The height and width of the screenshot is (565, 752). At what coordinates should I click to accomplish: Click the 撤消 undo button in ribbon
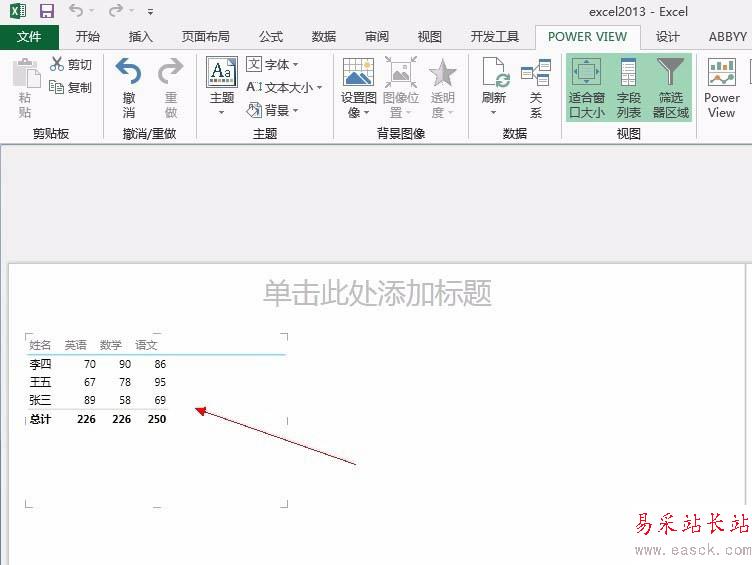point(129,88)
